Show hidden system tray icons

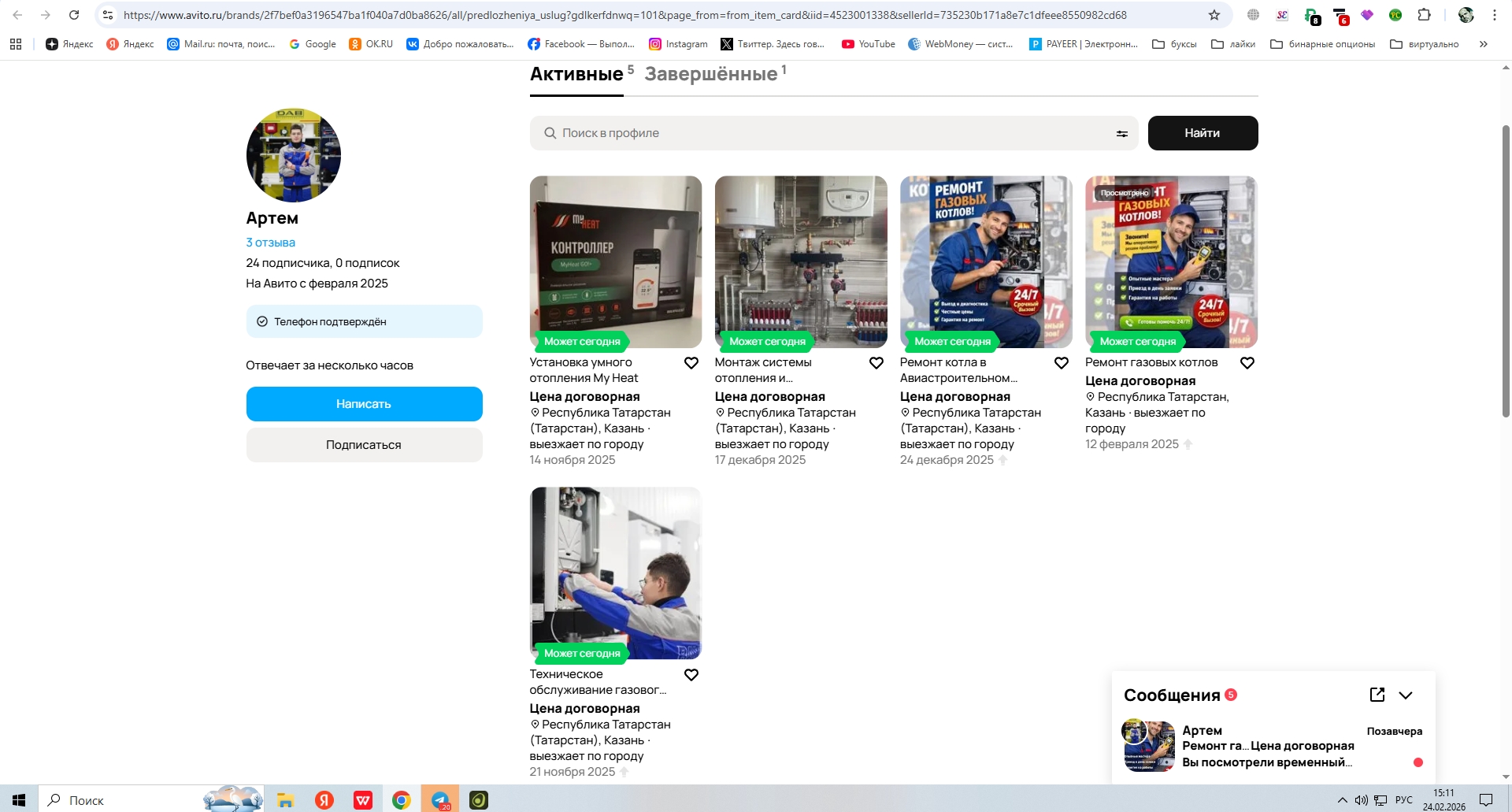pyautogui.click(x=1342, y=800)
